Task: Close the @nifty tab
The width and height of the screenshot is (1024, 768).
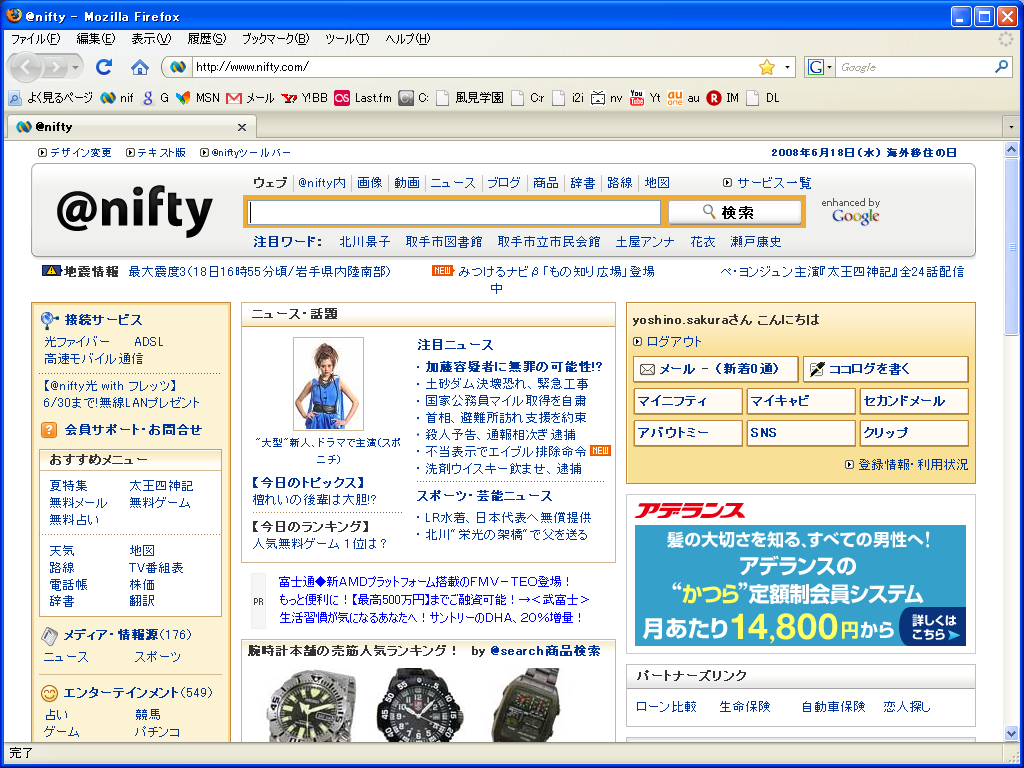Action: 242,127
